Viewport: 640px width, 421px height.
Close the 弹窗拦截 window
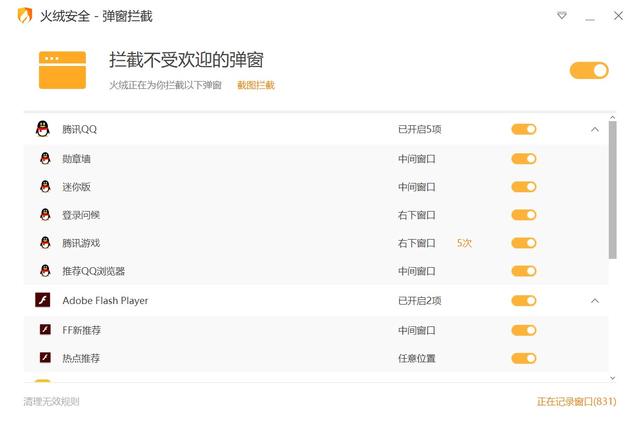(x=618, y=16)
